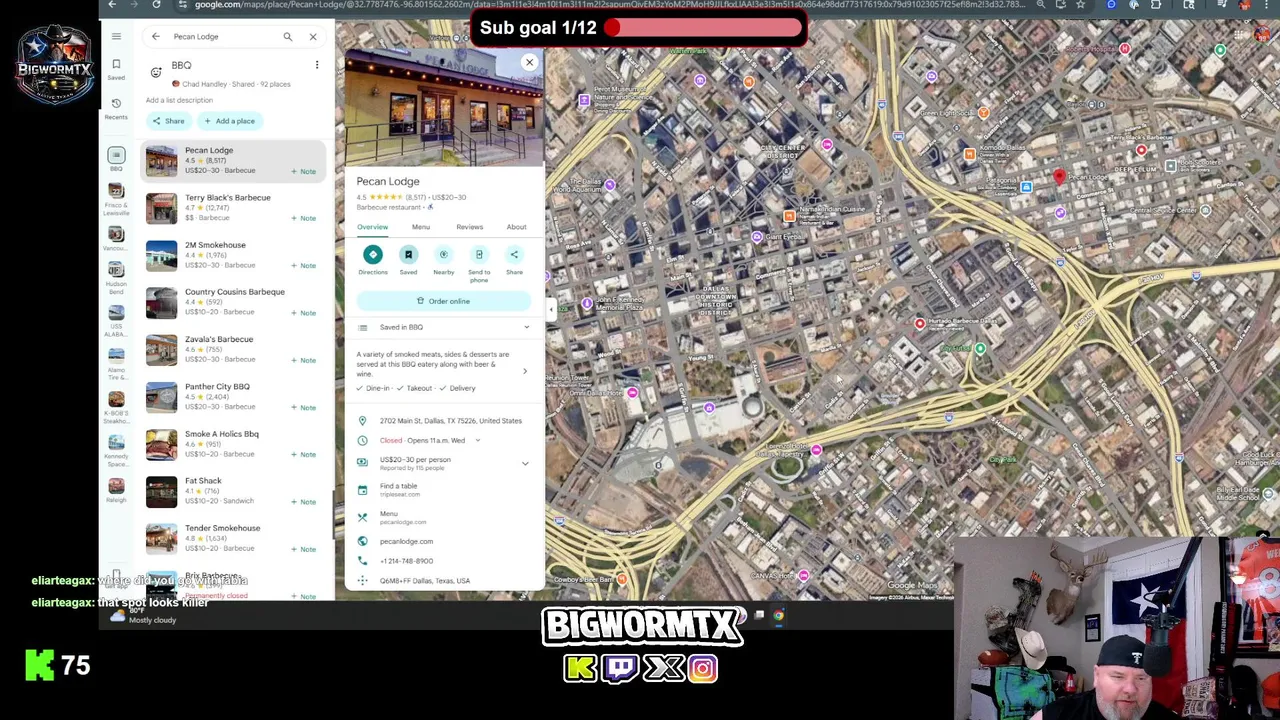Click the red Pecan Lodge map pin
The image size is (1280, 720).
1059,178
